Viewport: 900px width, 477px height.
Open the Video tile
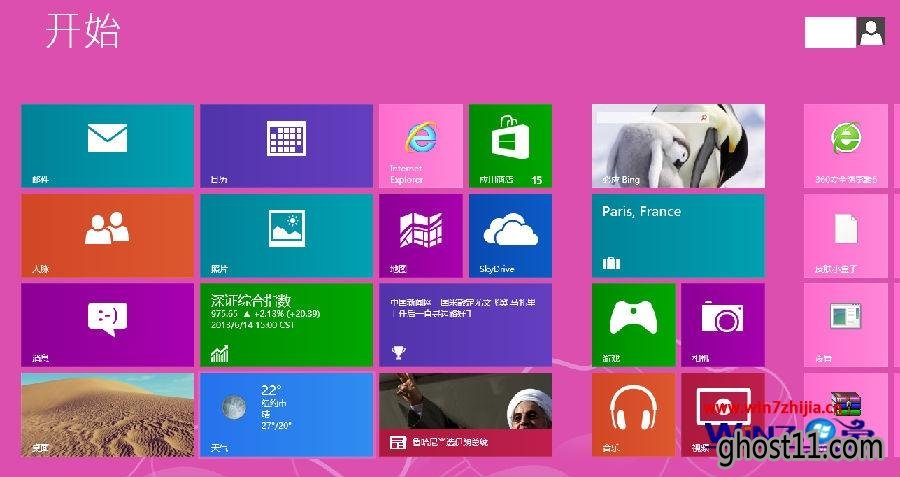pos(723,415)
